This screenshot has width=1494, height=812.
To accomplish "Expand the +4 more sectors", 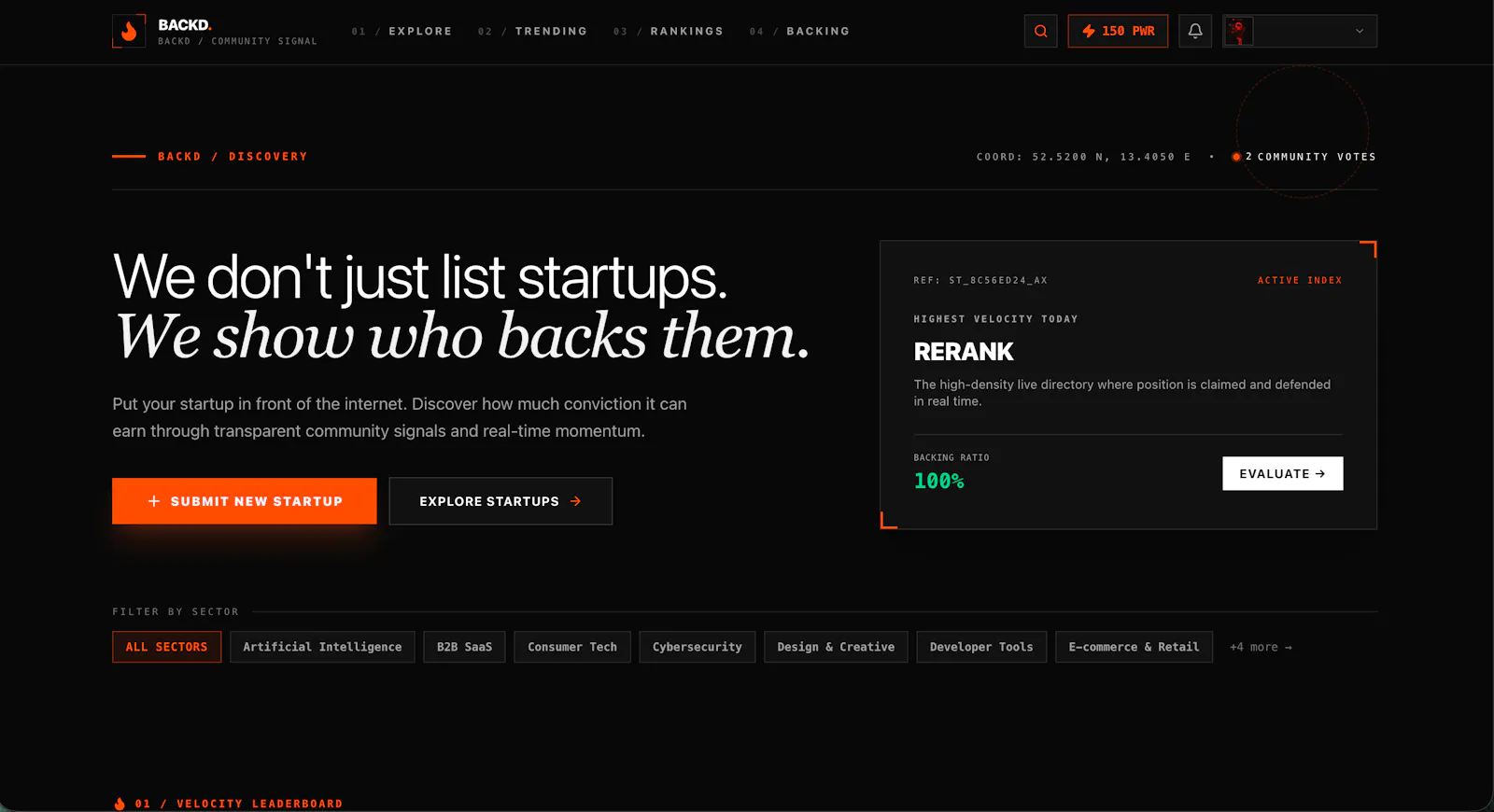I will [x=1261, y=647].
